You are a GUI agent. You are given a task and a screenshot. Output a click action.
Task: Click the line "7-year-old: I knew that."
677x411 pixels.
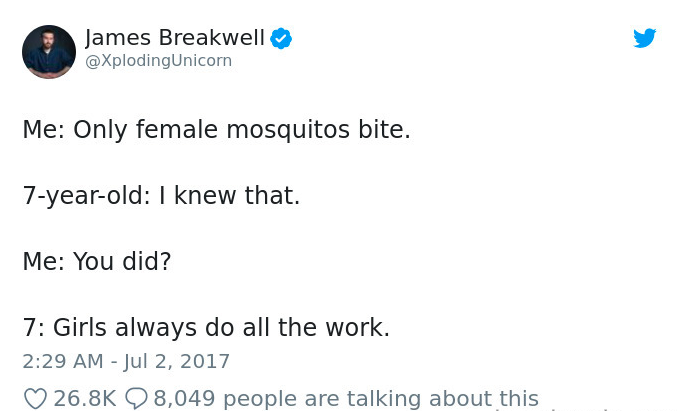[x=161, y=195]
